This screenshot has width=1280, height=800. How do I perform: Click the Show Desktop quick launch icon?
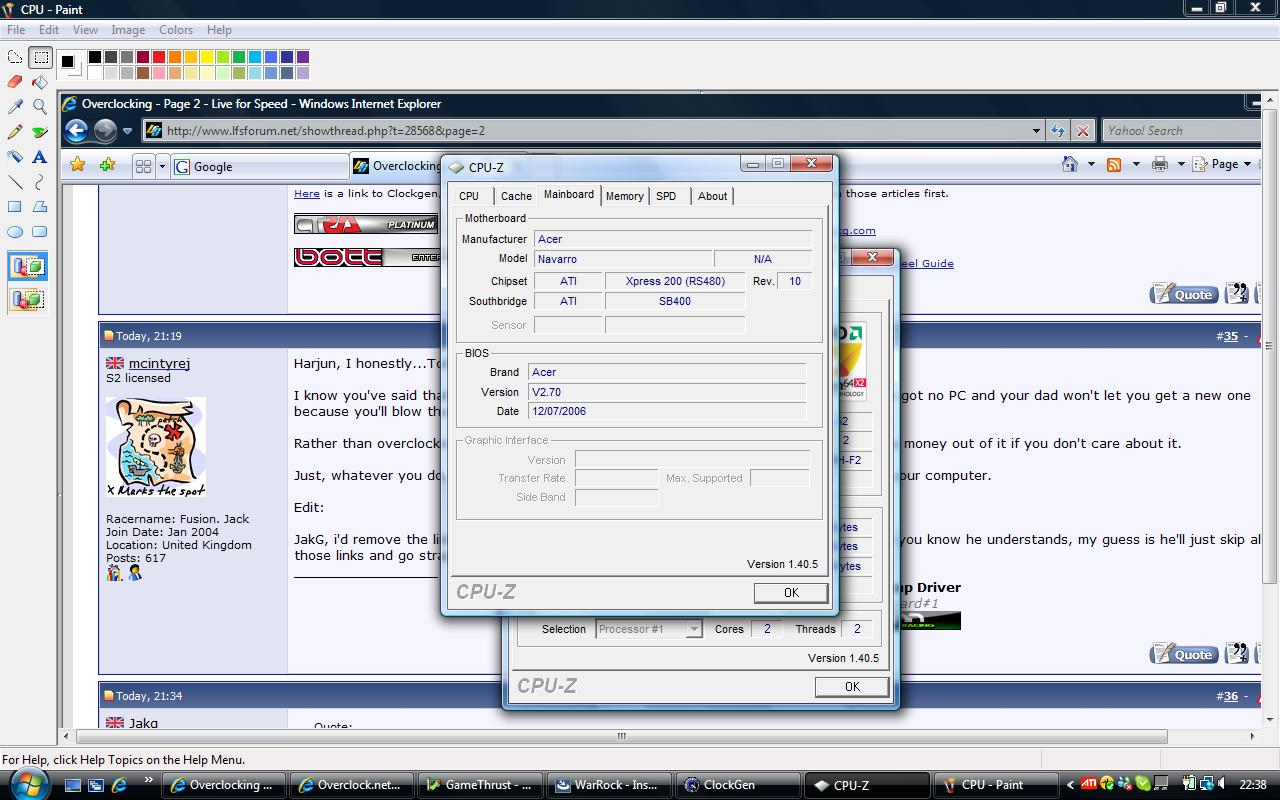[73, 785]
